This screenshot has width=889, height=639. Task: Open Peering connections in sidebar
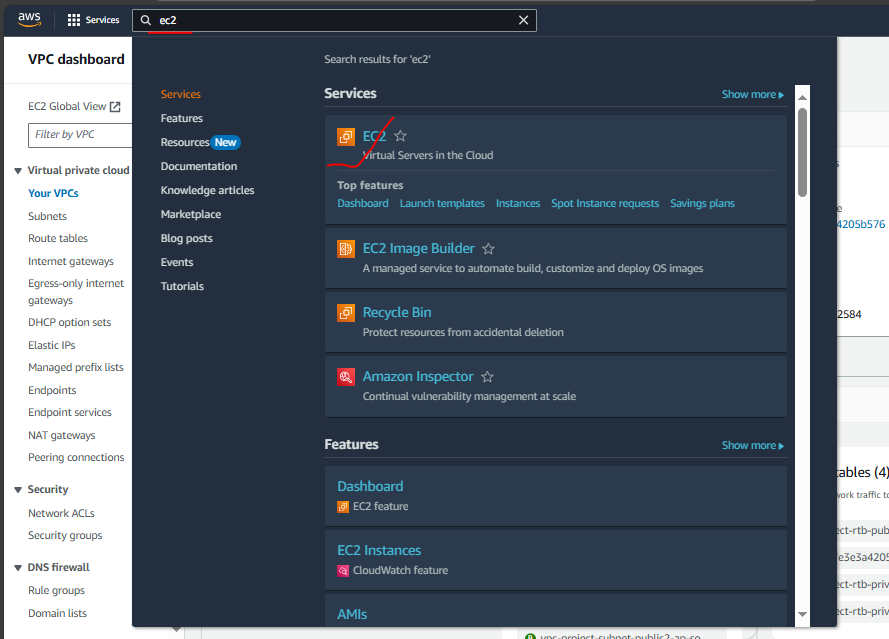point(76,458)
